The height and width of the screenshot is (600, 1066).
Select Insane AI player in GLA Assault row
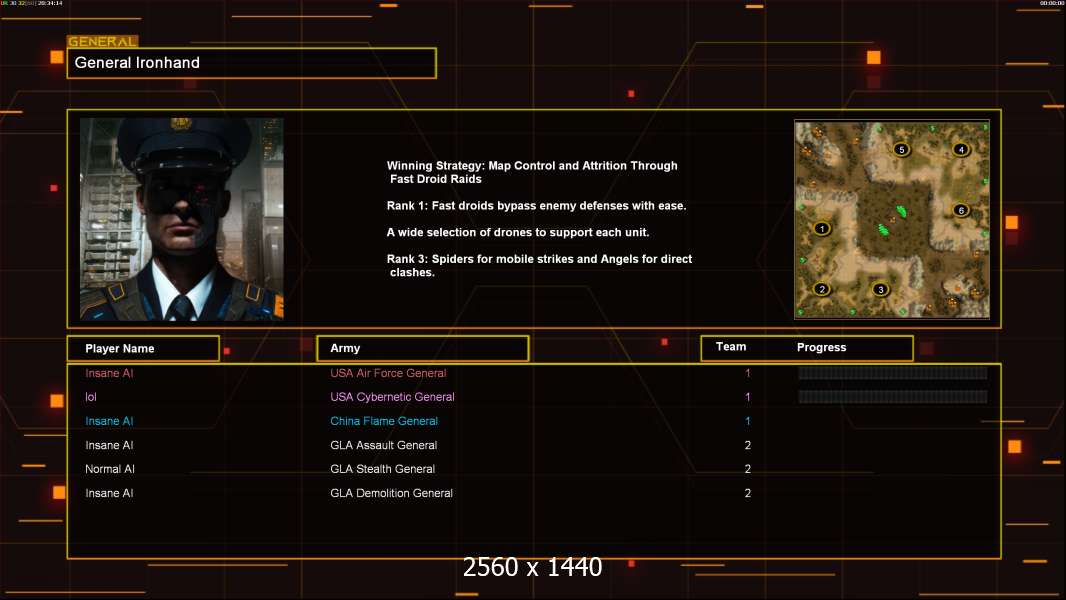(109, 445)
